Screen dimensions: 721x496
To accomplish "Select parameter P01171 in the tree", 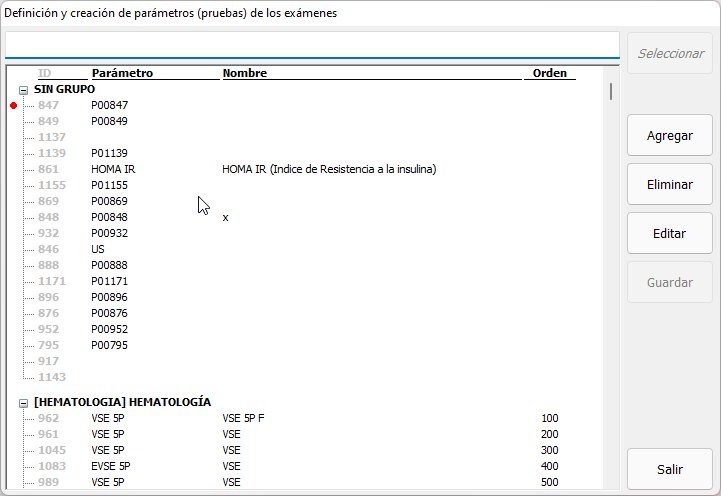I will [x=109, y=281].
